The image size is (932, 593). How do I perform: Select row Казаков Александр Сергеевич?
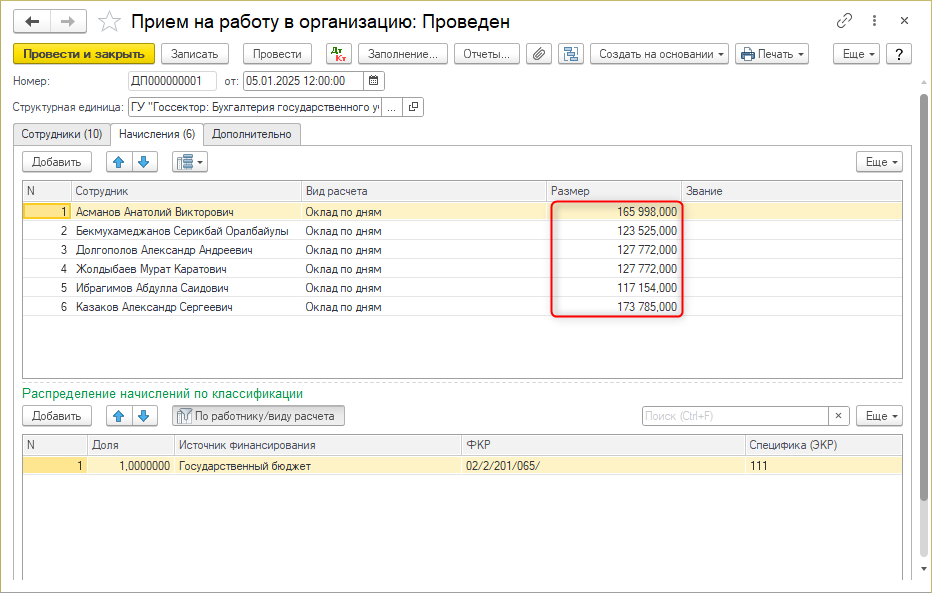point(462,307)
